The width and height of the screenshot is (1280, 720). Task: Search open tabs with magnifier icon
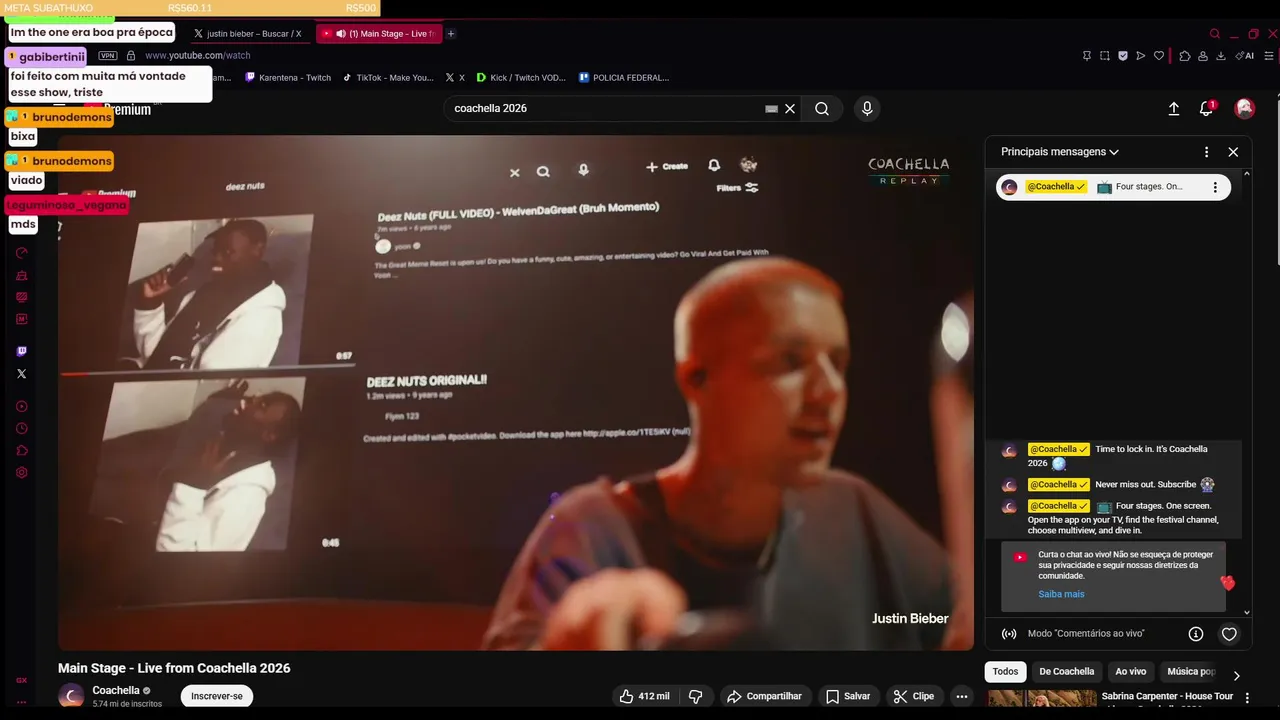pos(1215,34)
